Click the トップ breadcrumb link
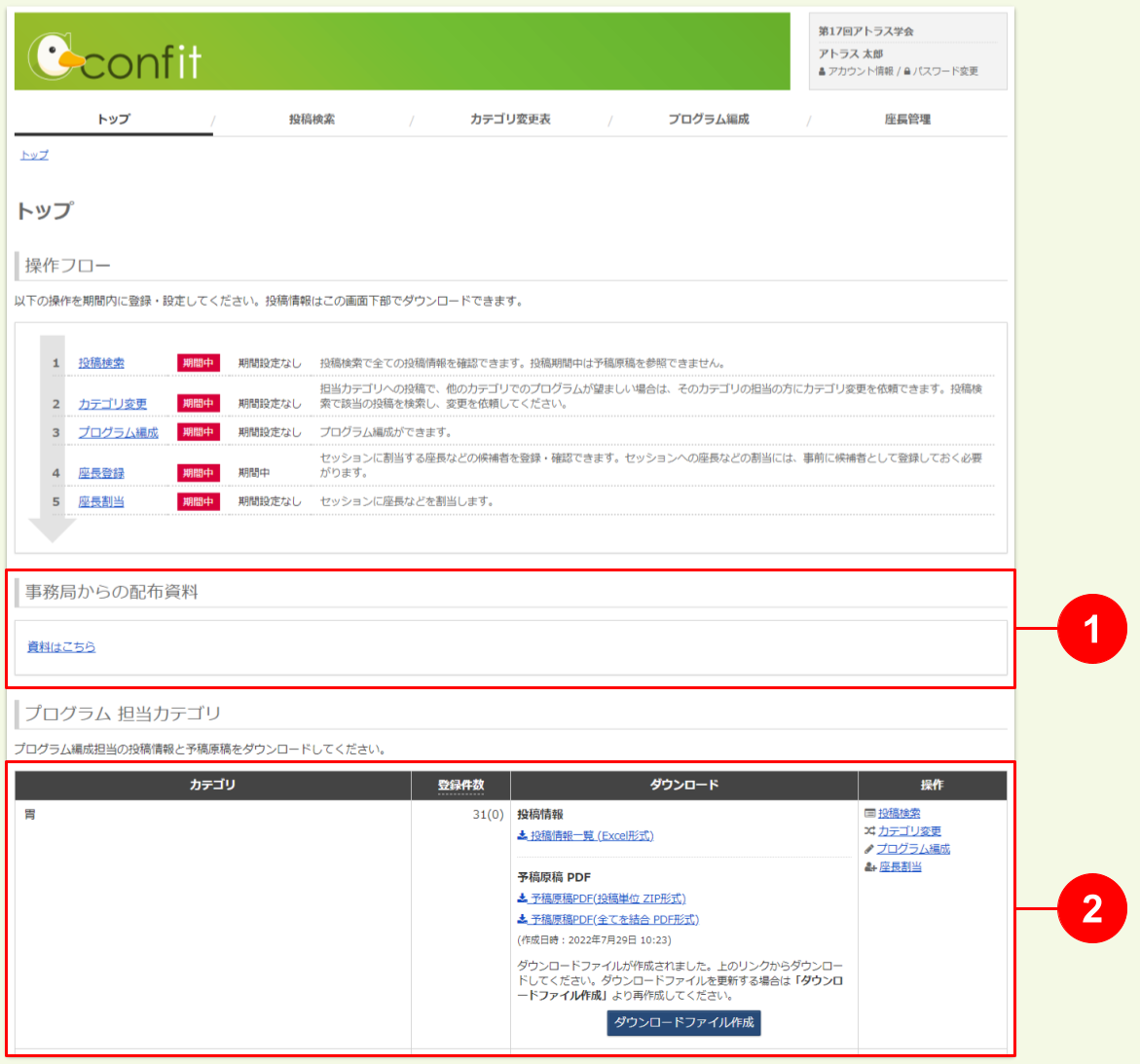Screen dimensions: 1140x1064 (x=34, y=155)
